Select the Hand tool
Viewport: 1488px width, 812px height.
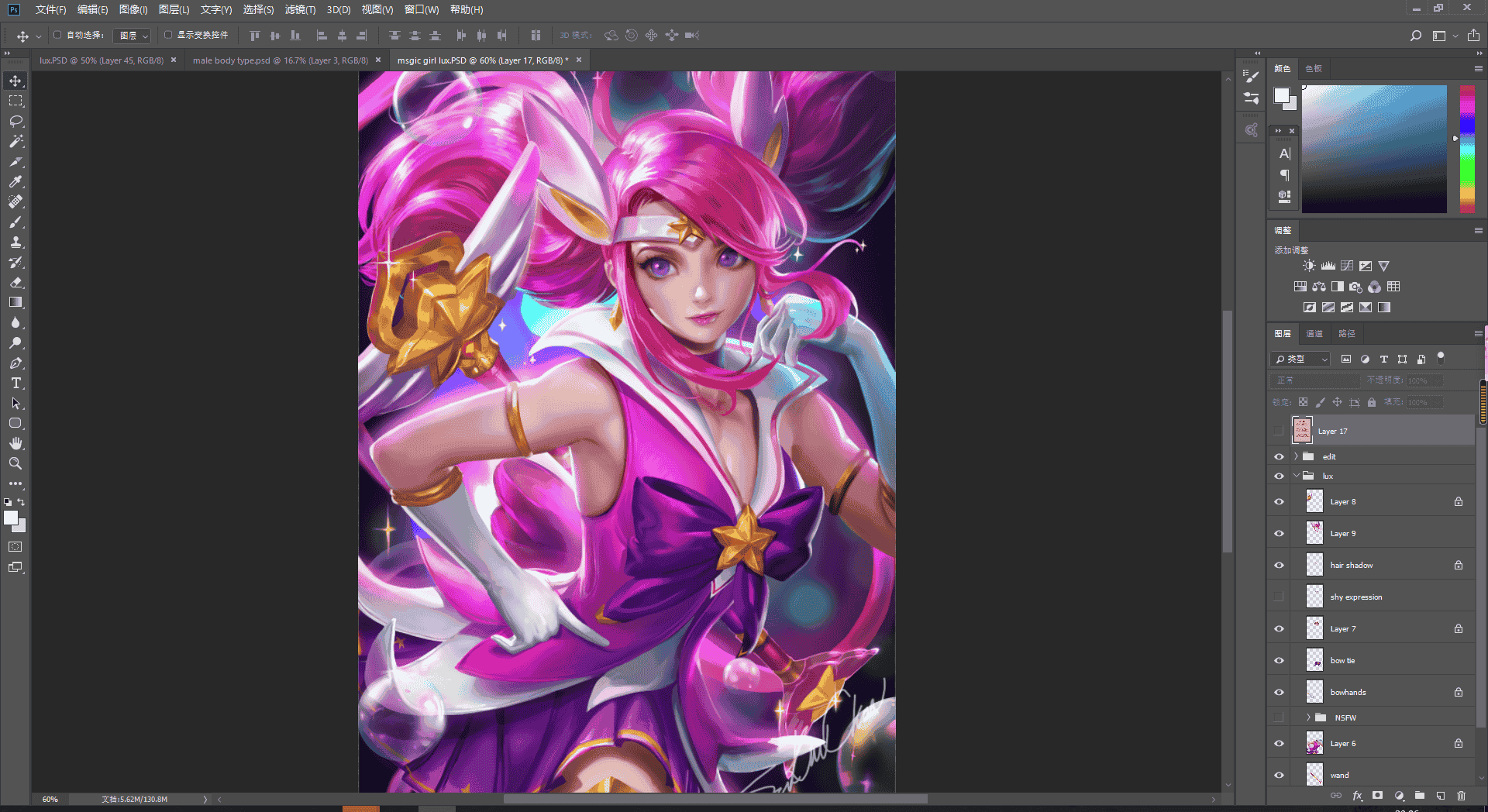(15, 443)
